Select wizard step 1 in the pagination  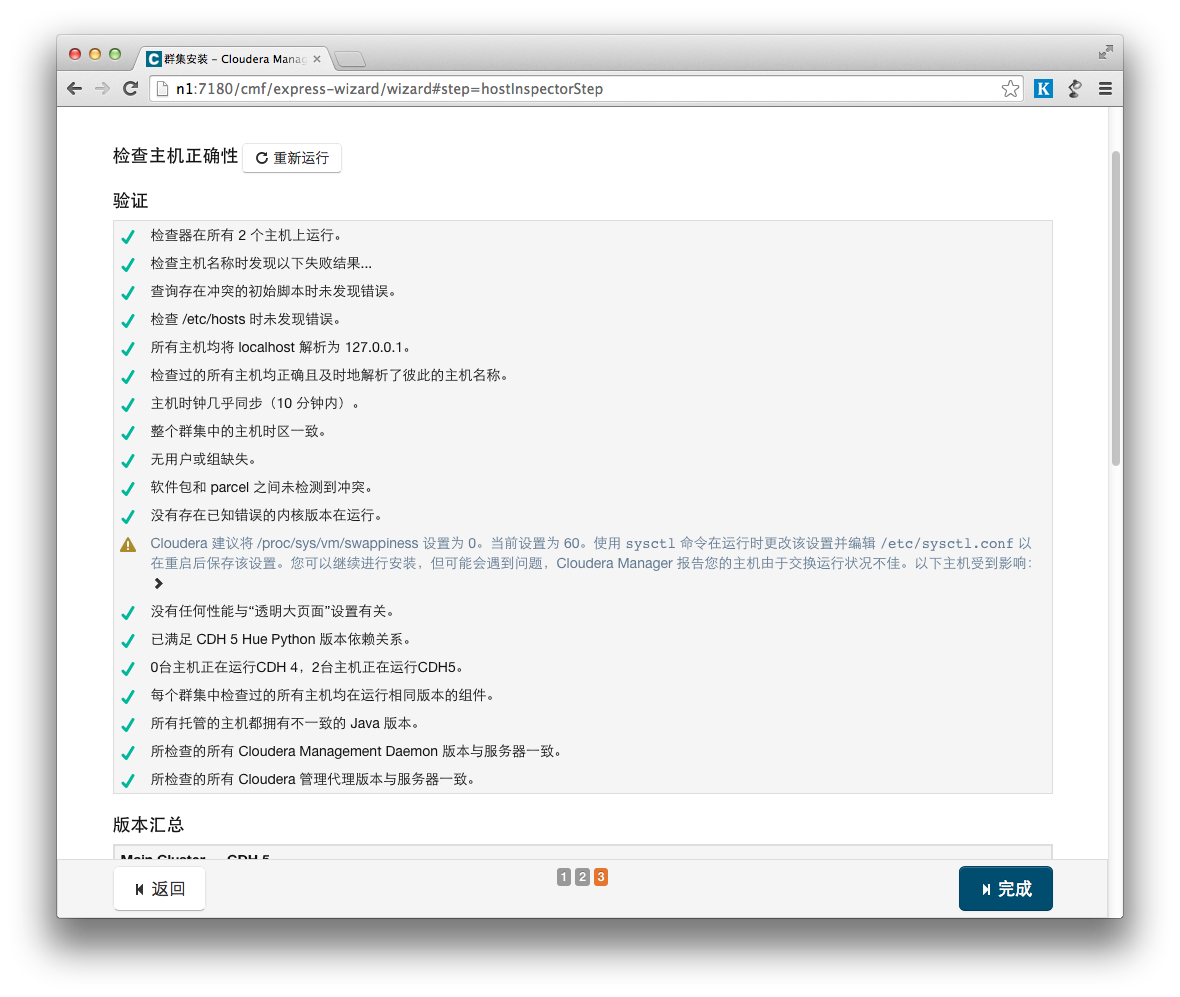[564, 876]
